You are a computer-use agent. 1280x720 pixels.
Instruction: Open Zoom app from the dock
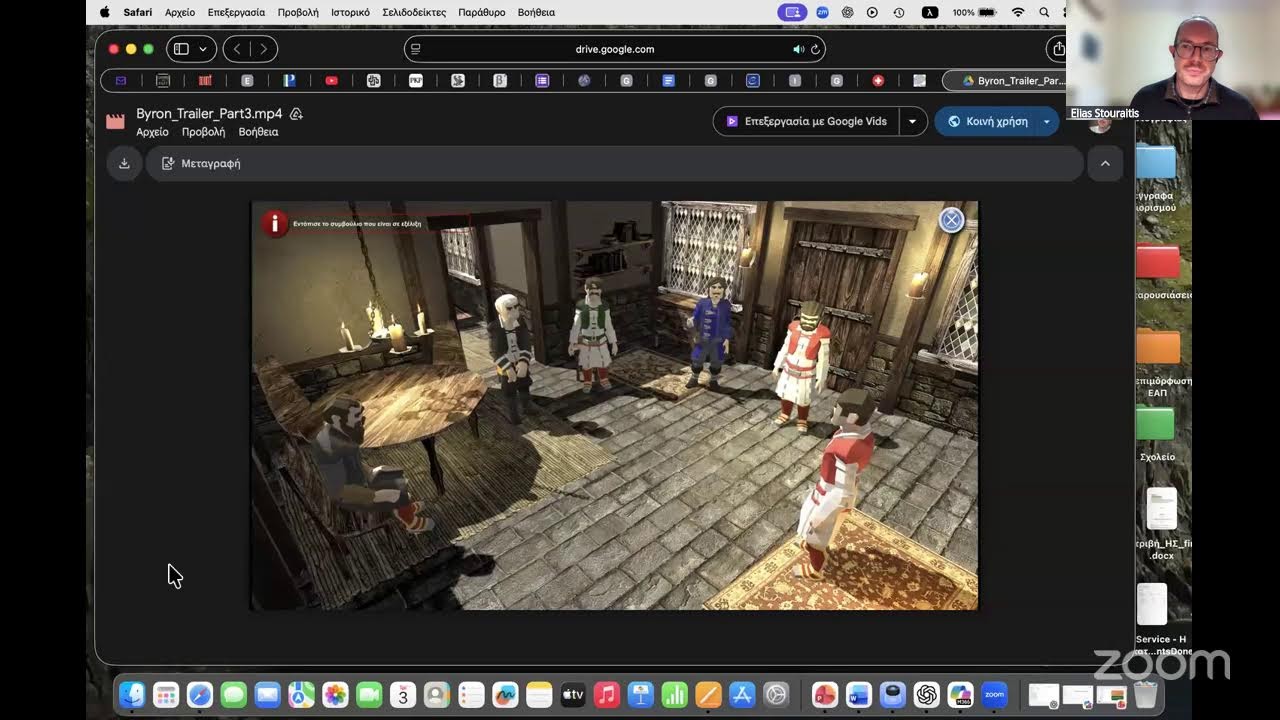pos(994,694)
